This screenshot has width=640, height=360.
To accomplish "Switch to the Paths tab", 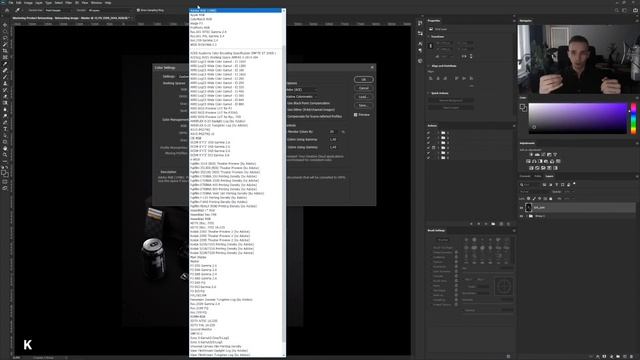I will [x=538, y=176].
